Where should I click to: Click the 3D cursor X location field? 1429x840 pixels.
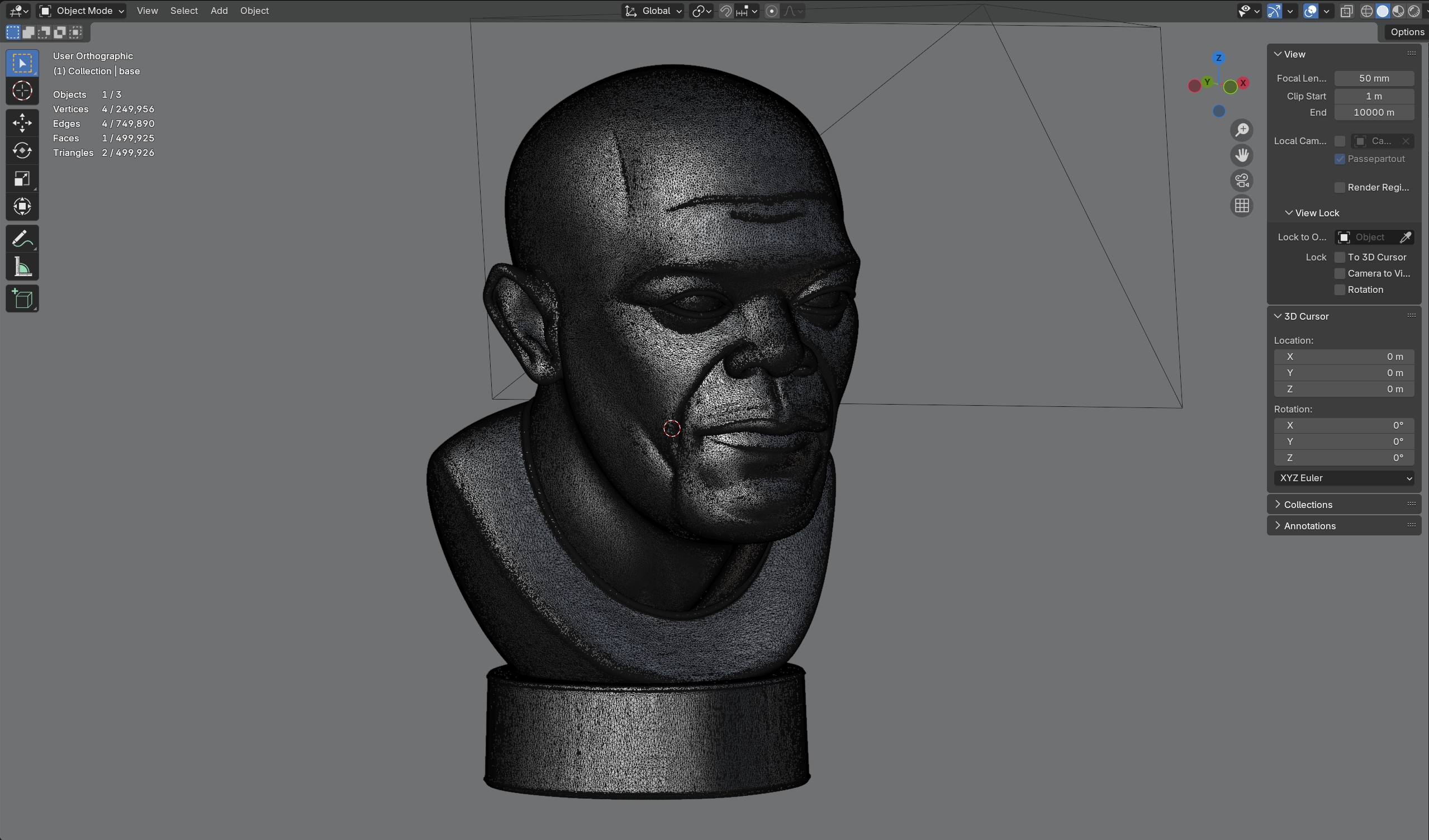[x=1344, y=357]
